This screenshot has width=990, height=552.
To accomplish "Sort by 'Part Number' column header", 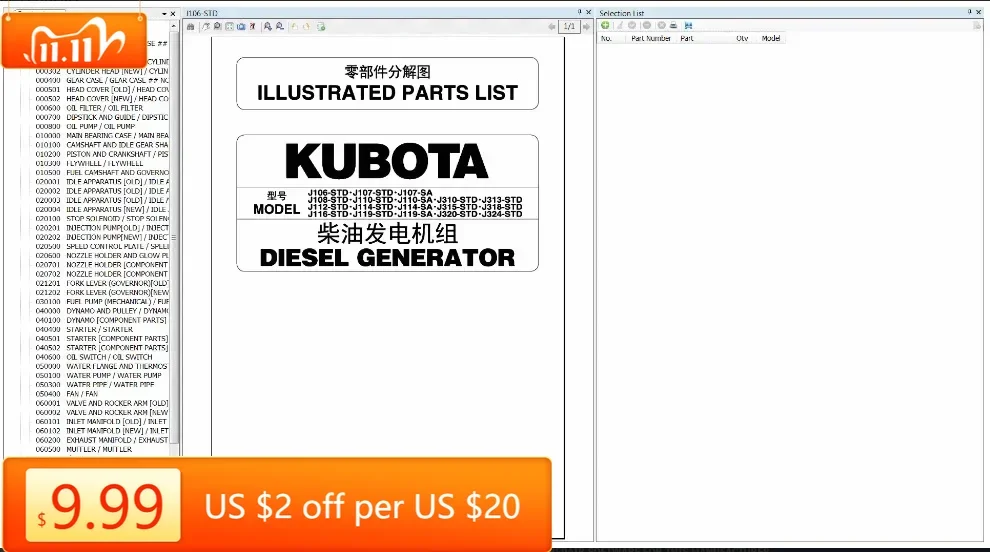I will point(650,39).
